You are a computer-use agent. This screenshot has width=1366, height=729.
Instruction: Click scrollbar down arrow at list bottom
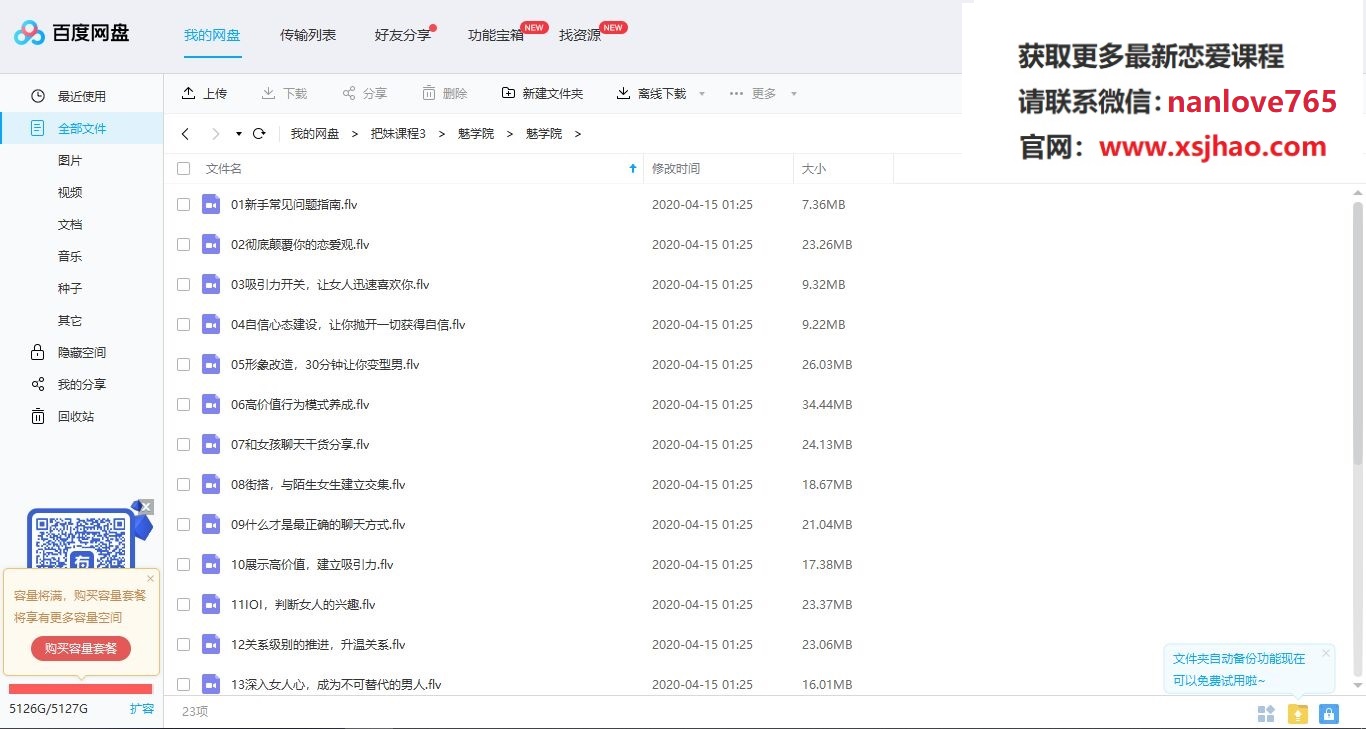(x=1357, y=686)
